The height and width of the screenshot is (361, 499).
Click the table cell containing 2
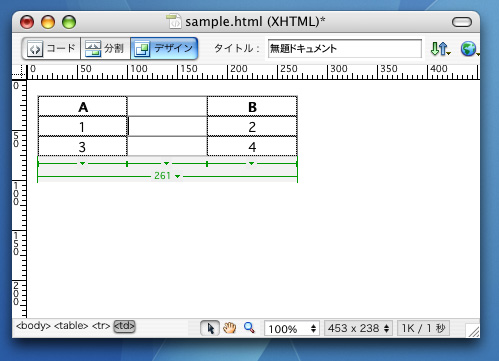252,126
